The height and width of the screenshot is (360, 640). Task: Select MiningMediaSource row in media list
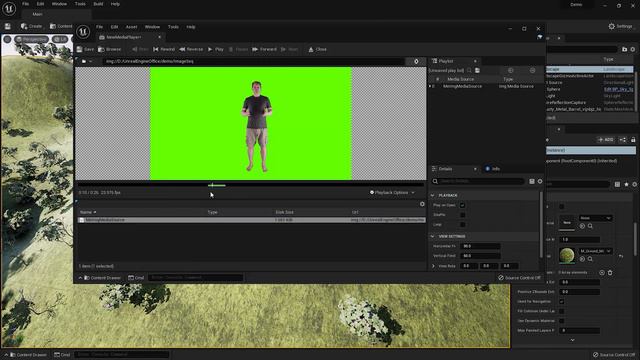tap(252, 220)
